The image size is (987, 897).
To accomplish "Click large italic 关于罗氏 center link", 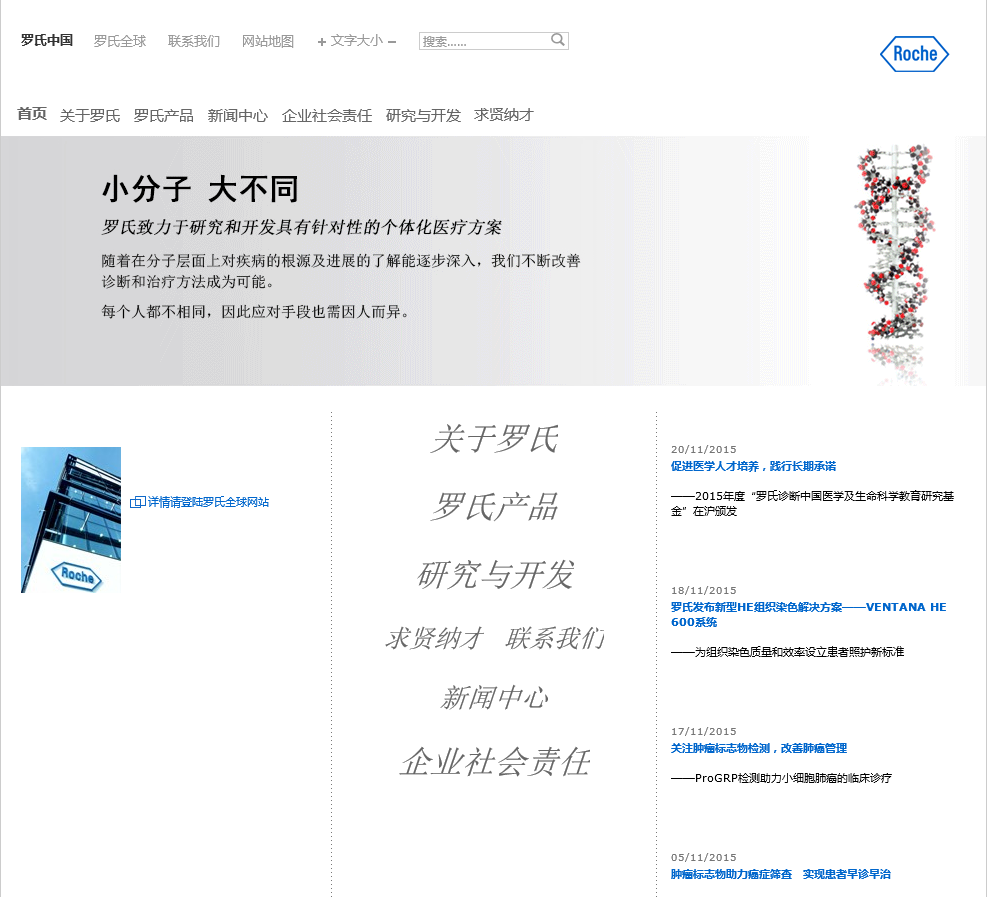I will [495, 439].
